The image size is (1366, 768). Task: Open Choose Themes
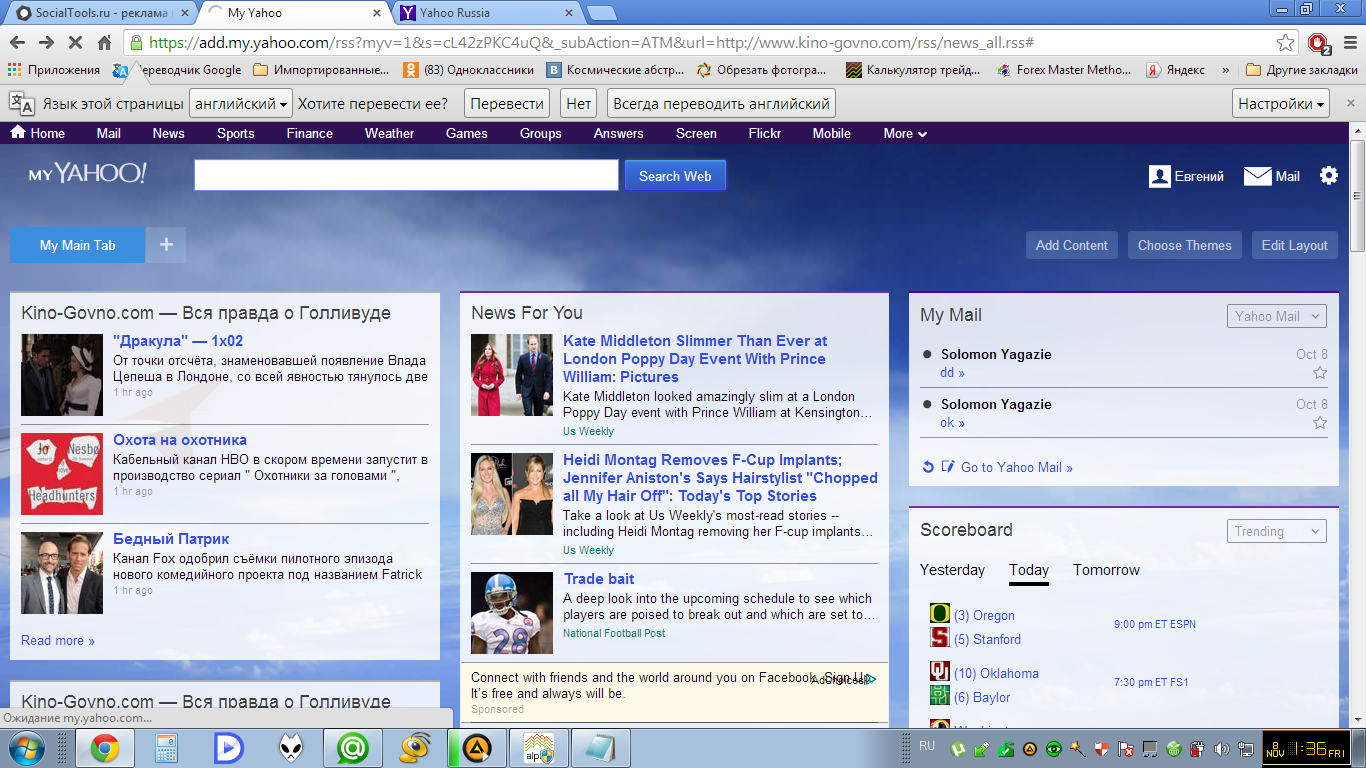pos(1185,245)
